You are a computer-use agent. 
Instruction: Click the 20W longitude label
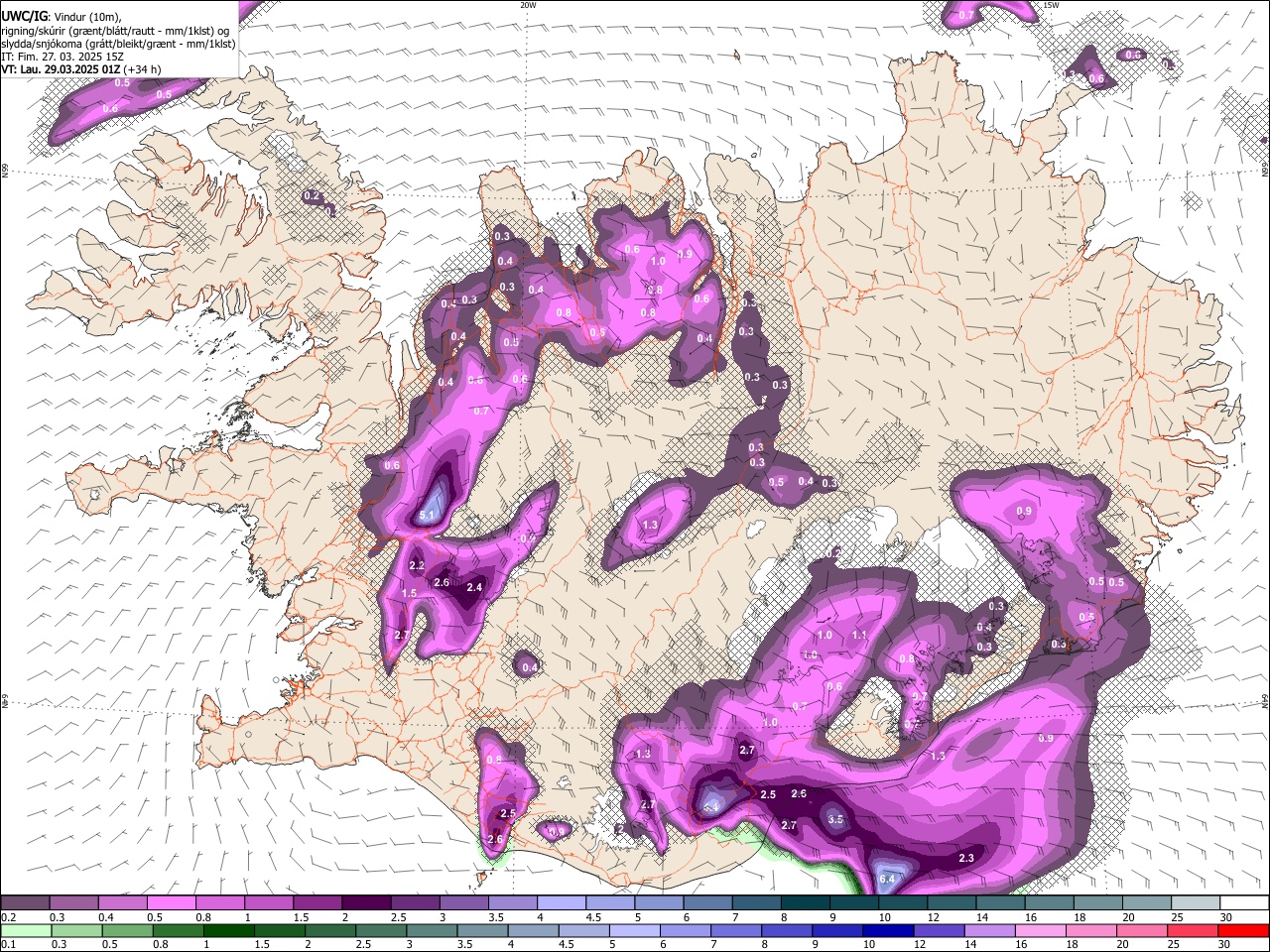point(528,5)
